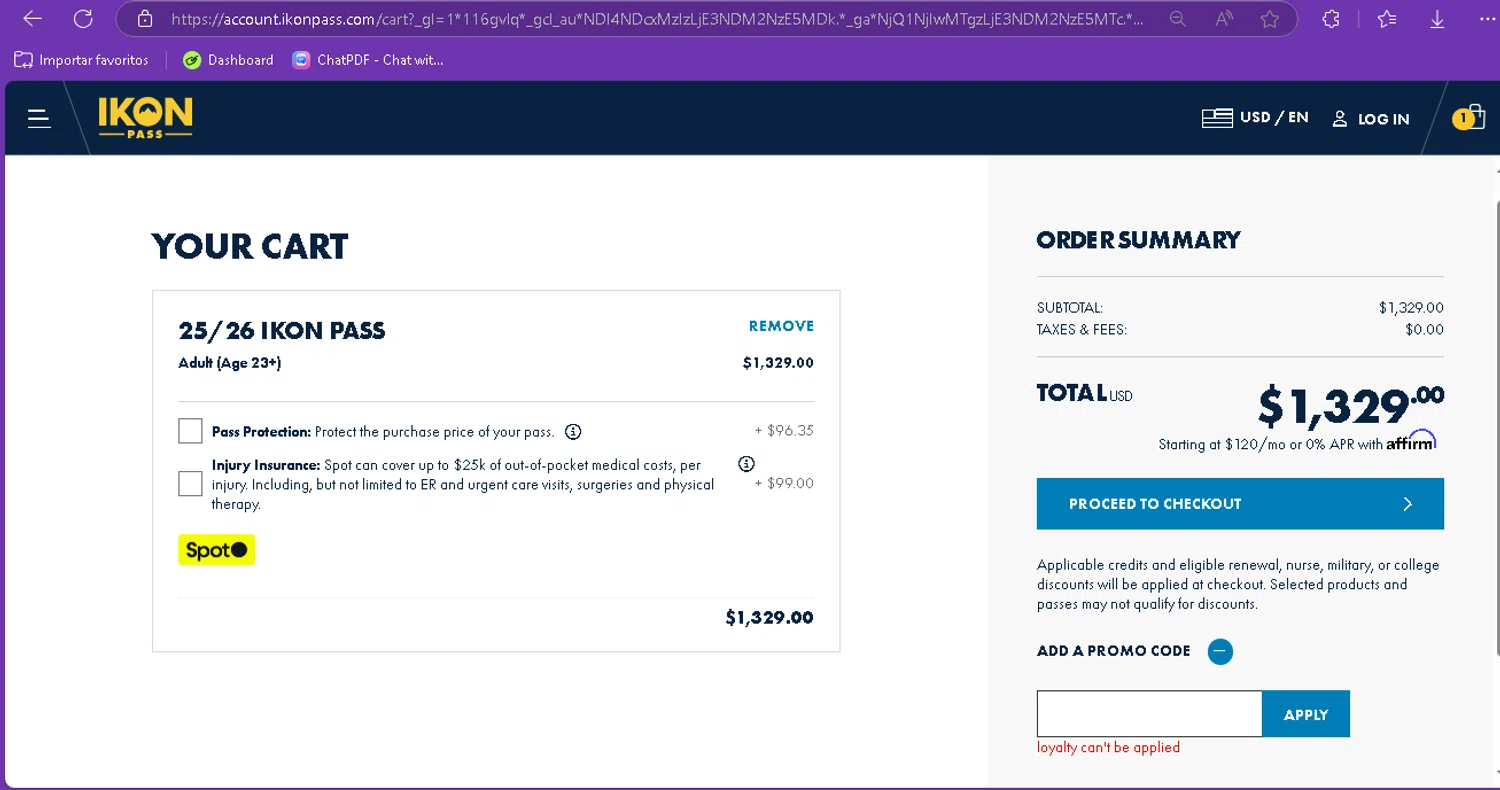Open browser extensions icon
Screen dimensions: 1500x790
tap(1330, 19)
